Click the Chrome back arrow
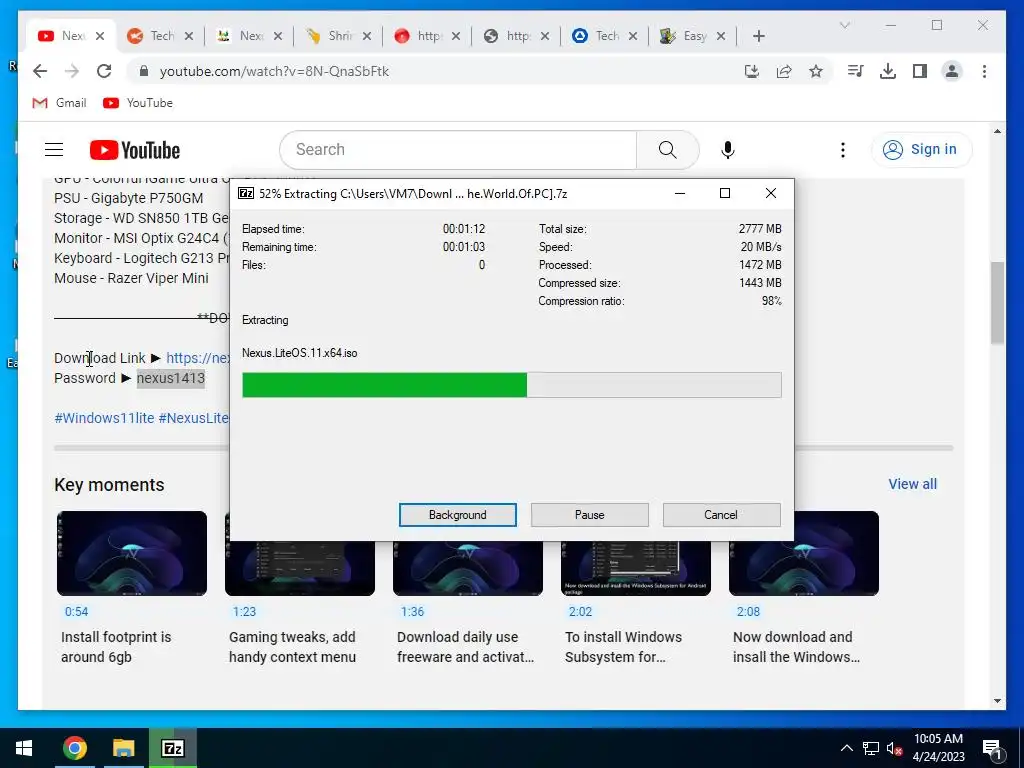Viewport: 1024px width, 768px height. click(x=40, y=71)
